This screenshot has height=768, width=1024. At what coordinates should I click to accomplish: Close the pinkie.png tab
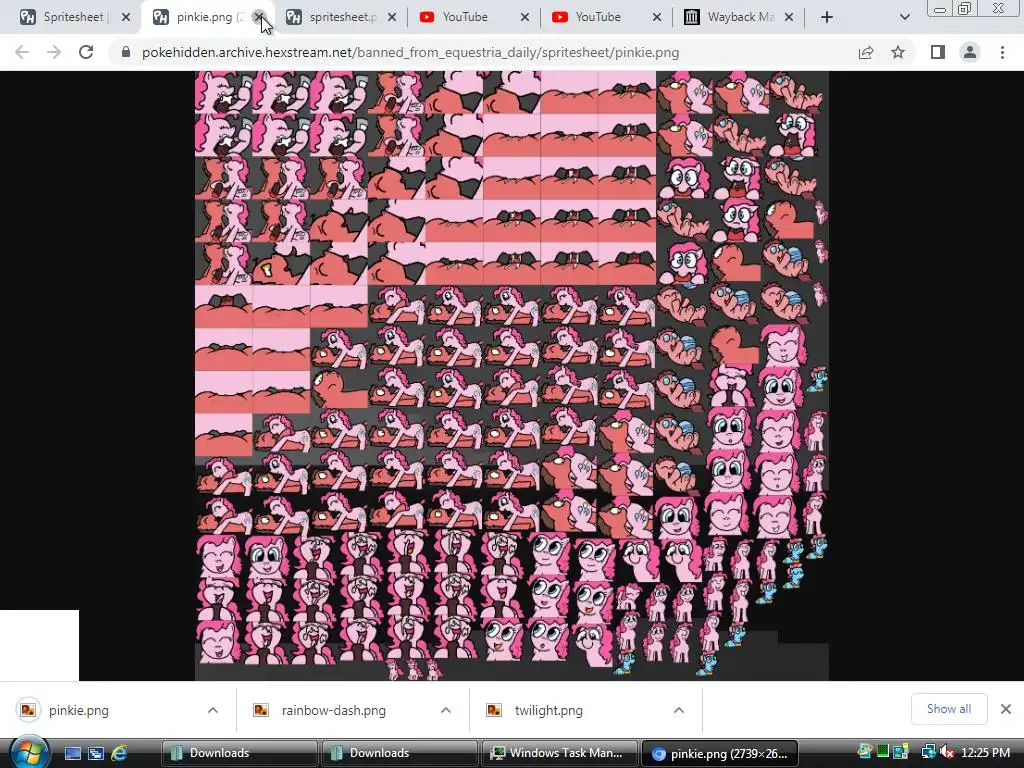pos(259,17)
